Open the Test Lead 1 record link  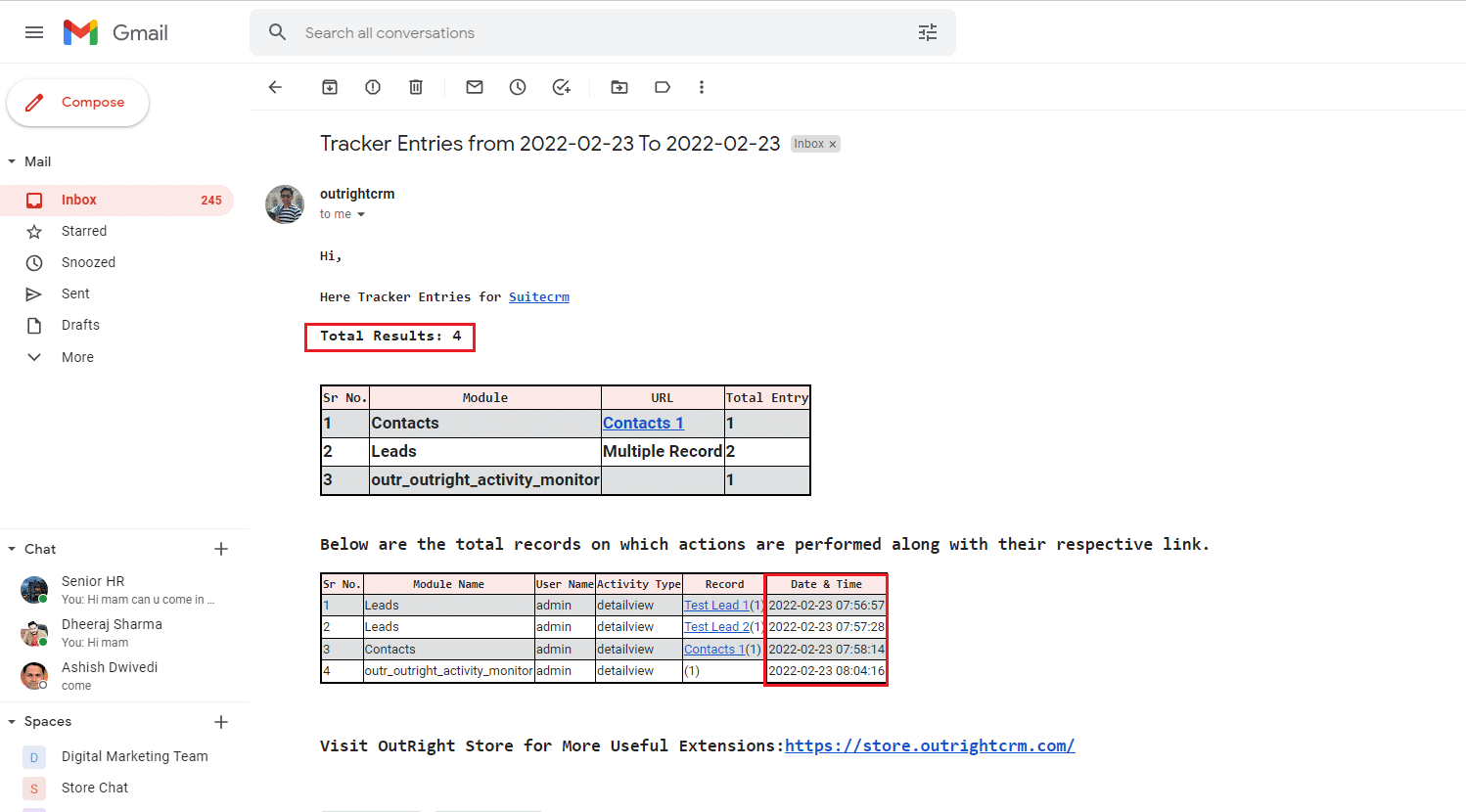[715, 606]
